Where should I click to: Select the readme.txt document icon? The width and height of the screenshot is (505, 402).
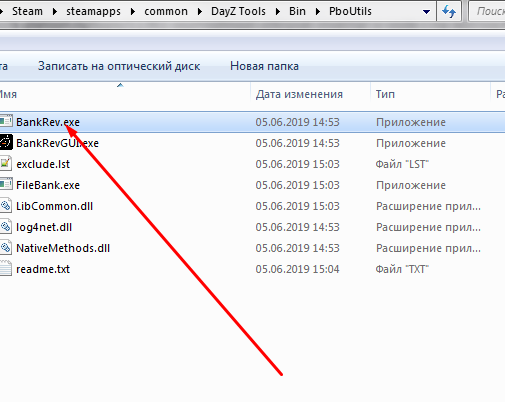pyautogui.click(x=6, y=269)
